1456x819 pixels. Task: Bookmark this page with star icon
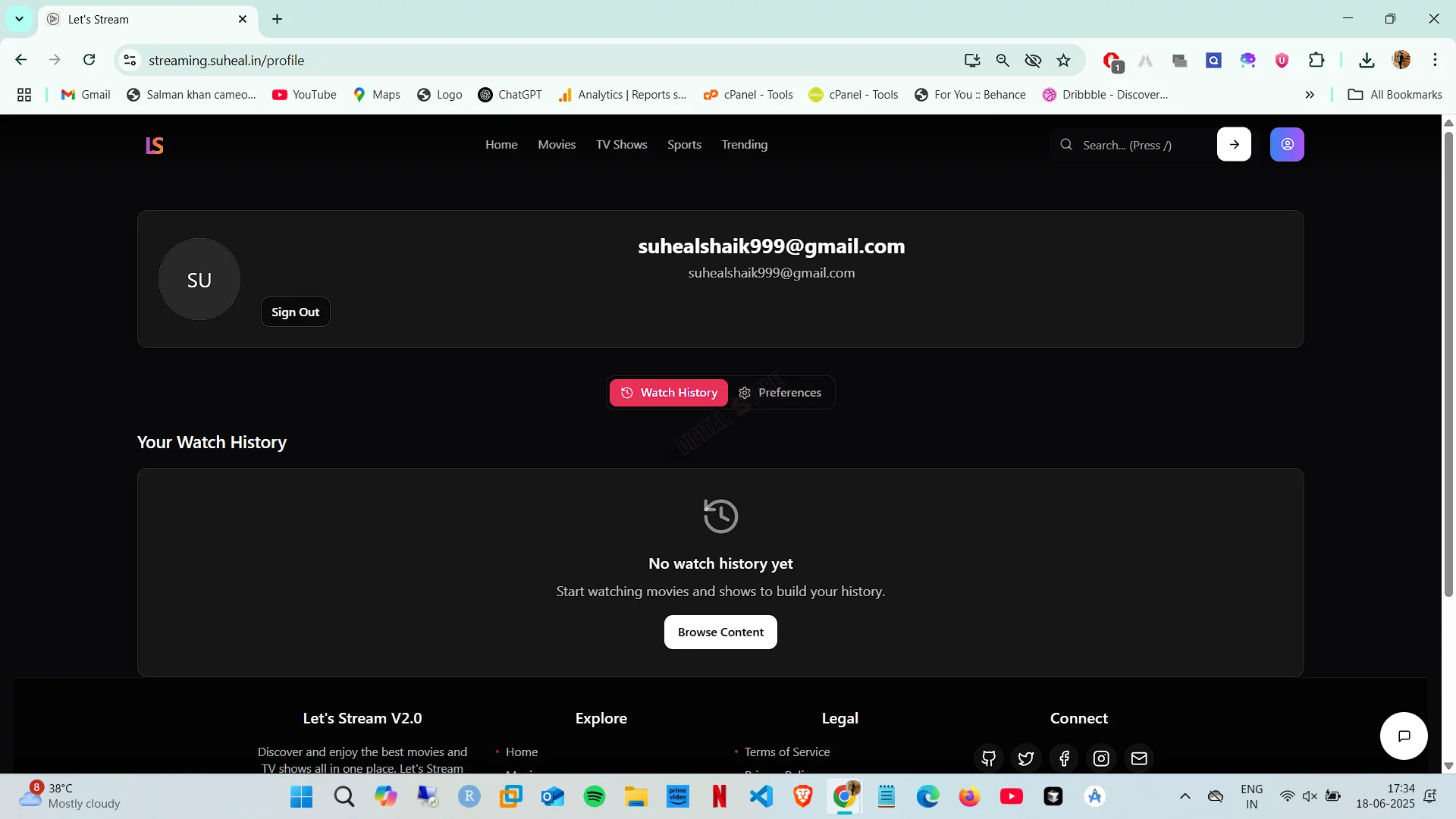[x=1064, y=60]
